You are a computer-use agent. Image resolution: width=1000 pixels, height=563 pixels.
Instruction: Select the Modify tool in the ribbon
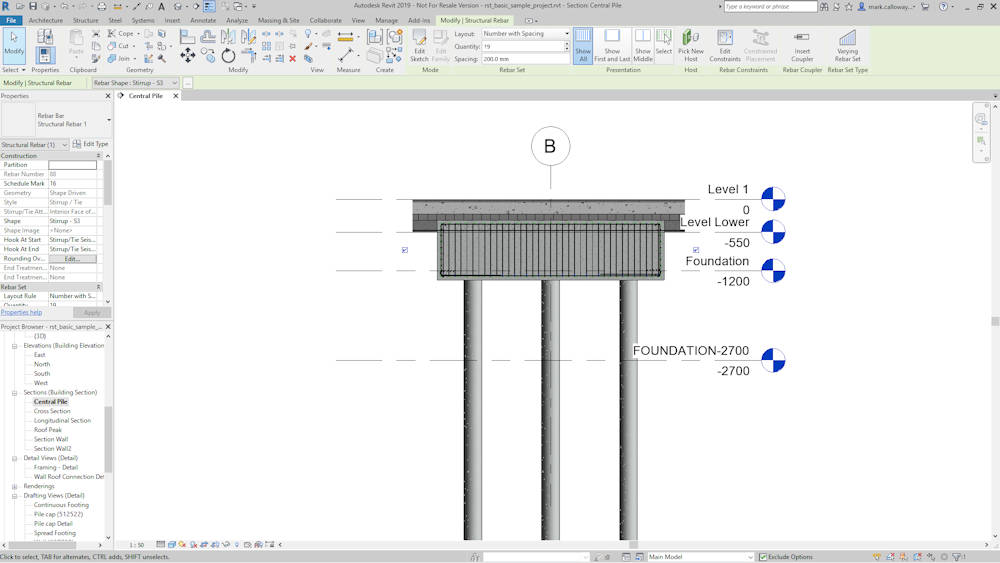[14, 45]
